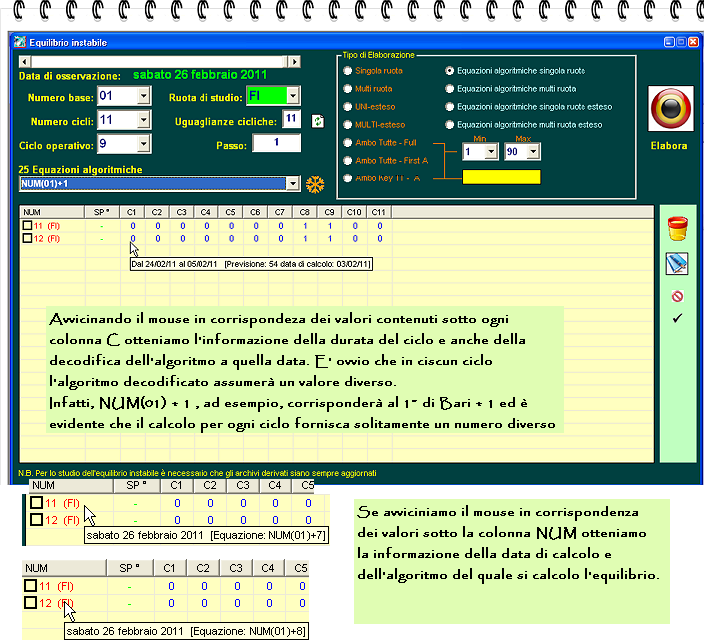
Task: Expand the Ruota di studio FI dropdown
Action: 293,96
